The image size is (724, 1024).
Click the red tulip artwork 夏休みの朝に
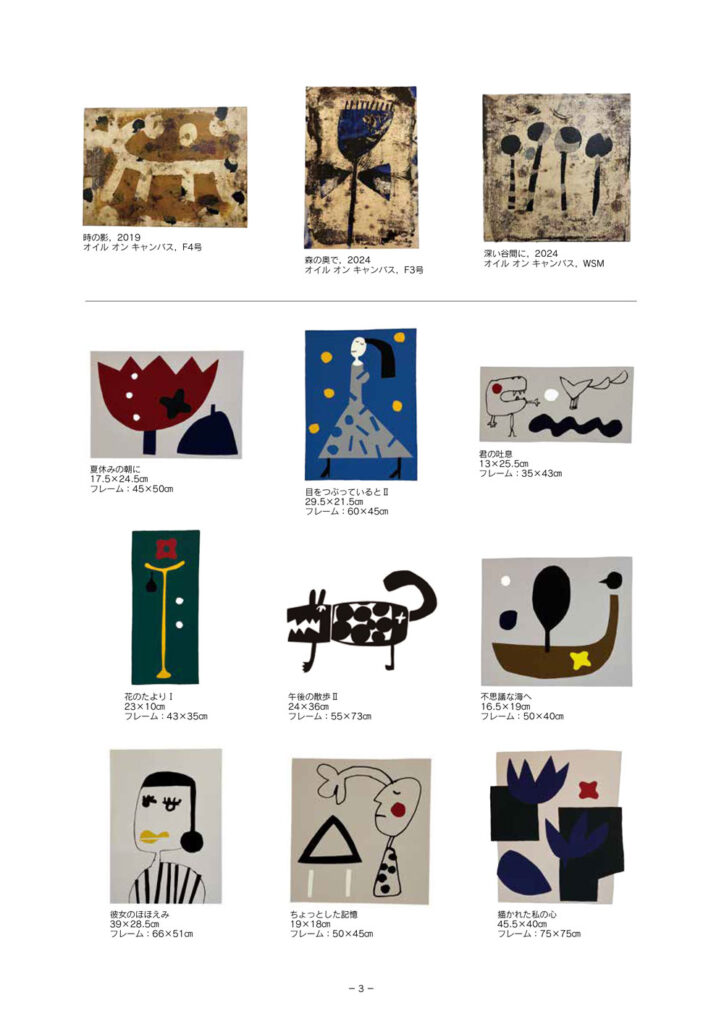[166, 404]
